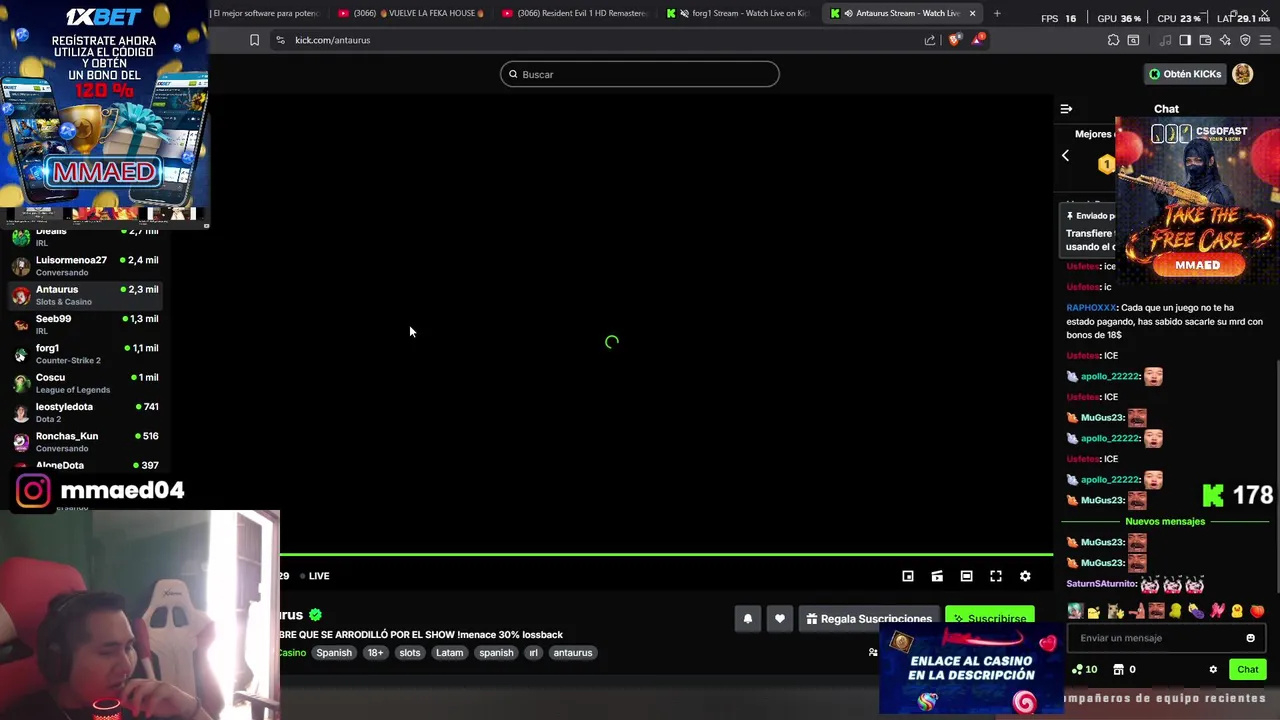
Task: Open the Brave VPN shield icon
Action: point(1245,40)
